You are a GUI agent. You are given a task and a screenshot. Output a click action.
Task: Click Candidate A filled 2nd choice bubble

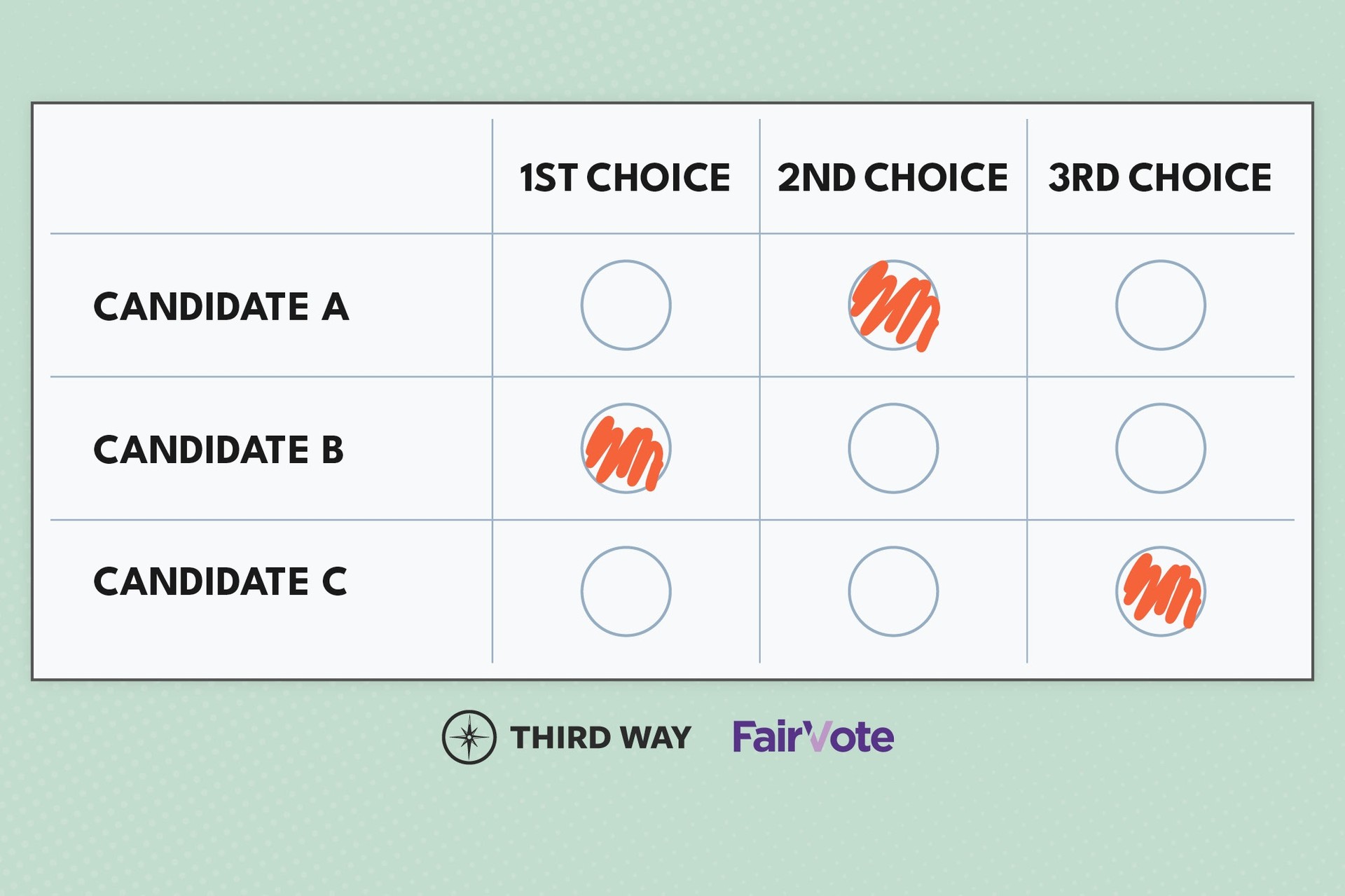[893, 305]
